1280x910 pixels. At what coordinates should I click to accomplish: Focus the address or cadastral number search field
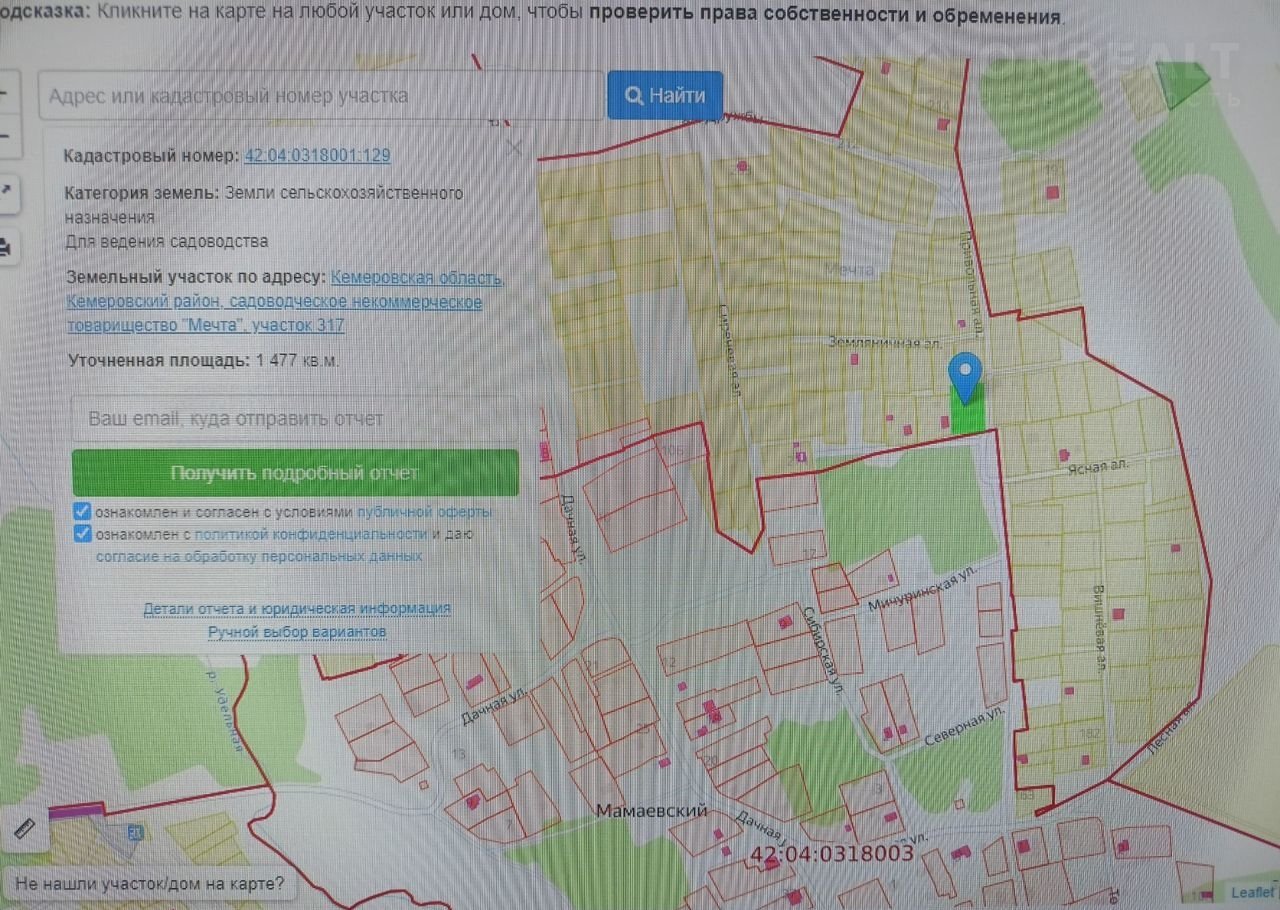(320, 96)
